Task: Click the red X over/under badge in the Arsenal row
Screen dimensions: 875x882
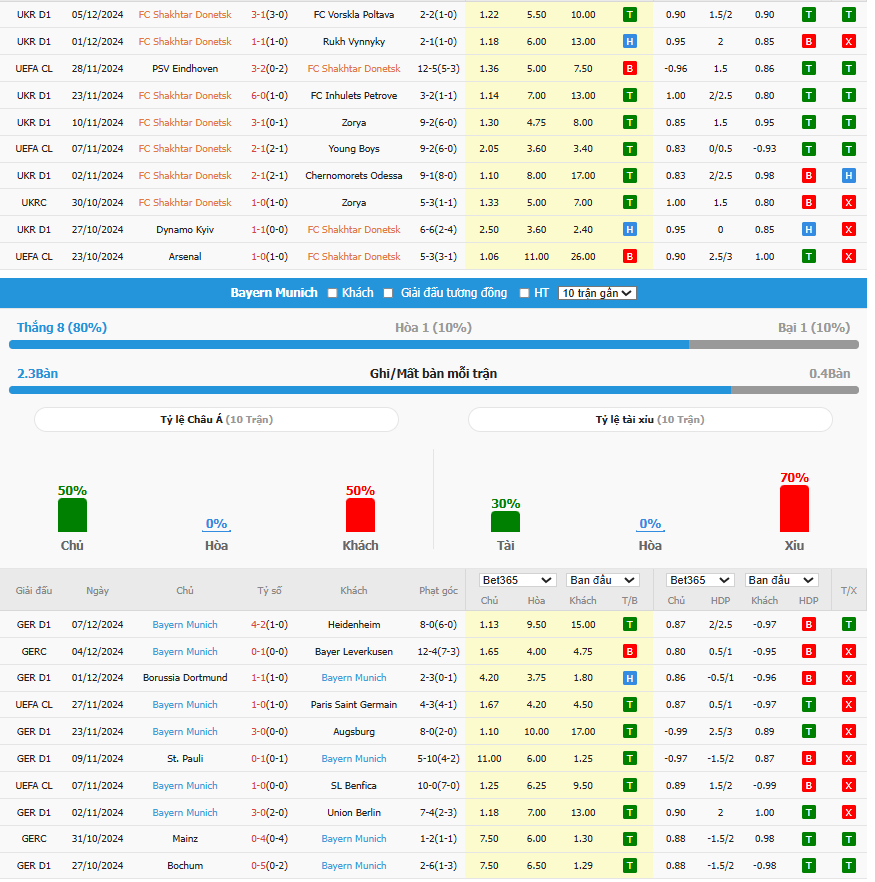Action: click(849, 256)
